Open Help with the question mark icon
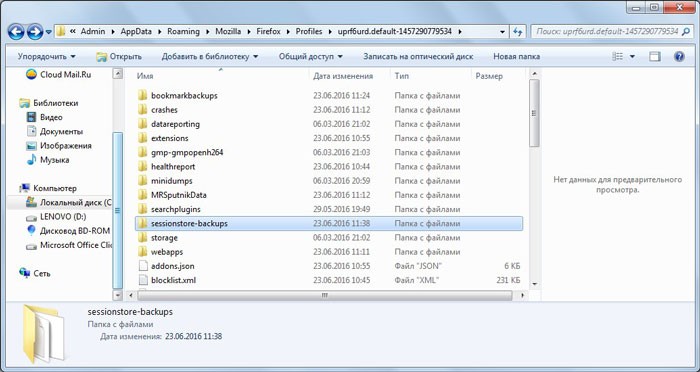Viewport: 700px width, 372px height. (679, 57)
